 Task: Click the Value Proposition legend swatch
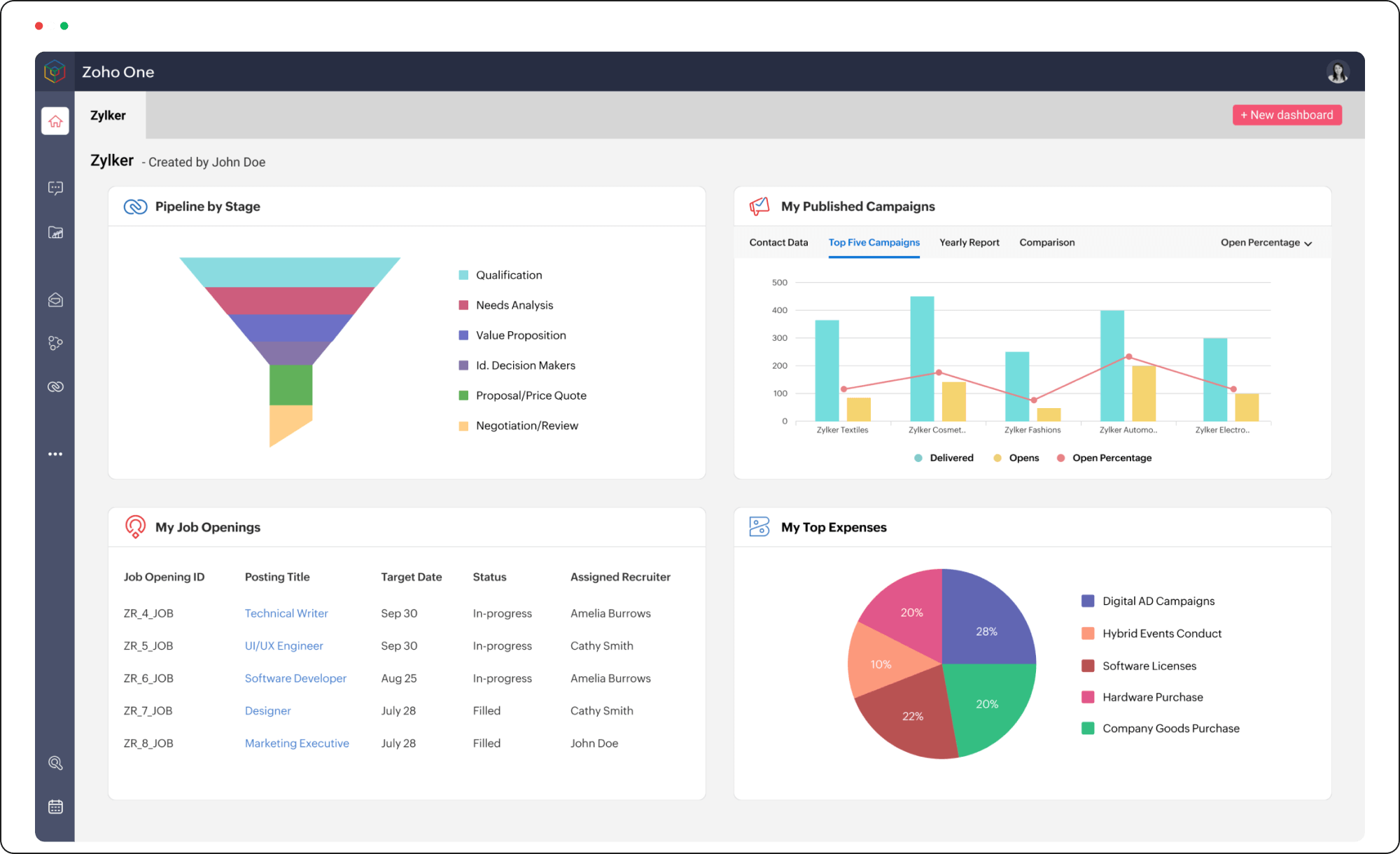463,335
